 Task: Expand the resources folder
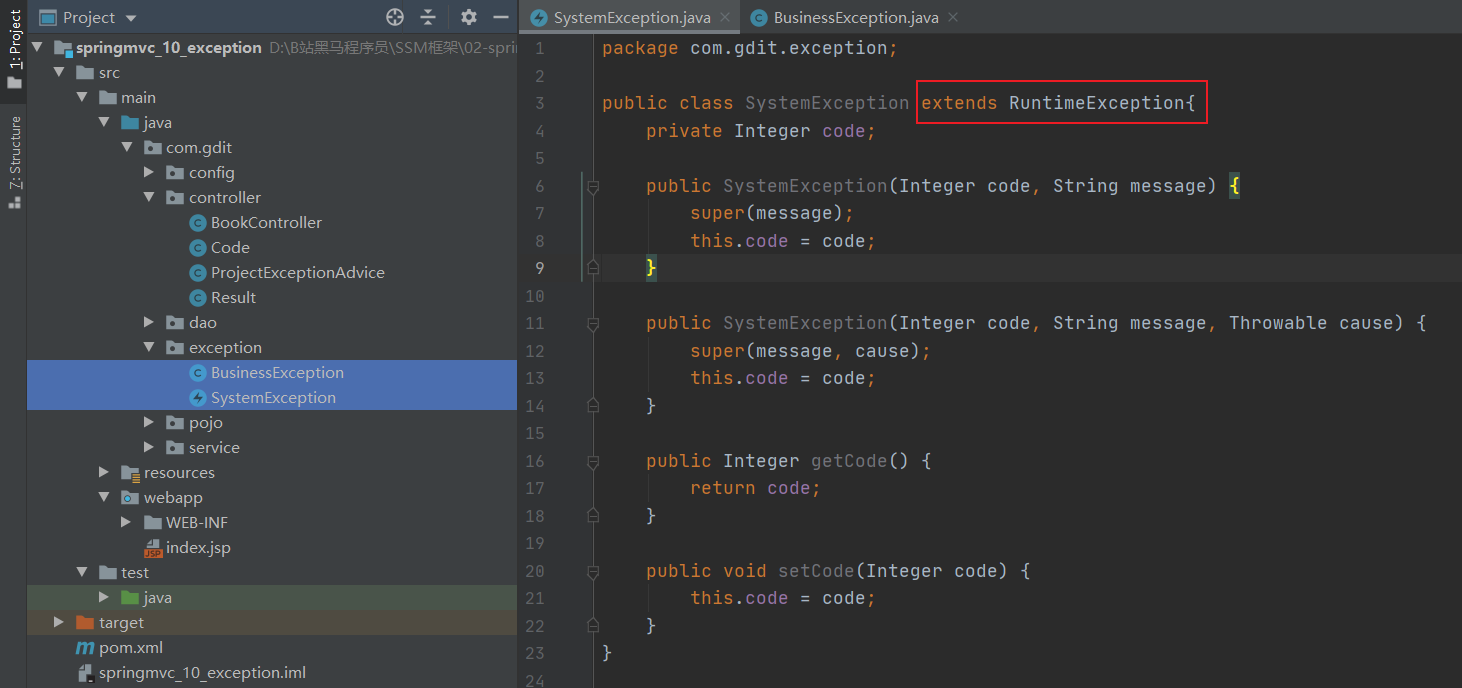click(x=104, y=472)
